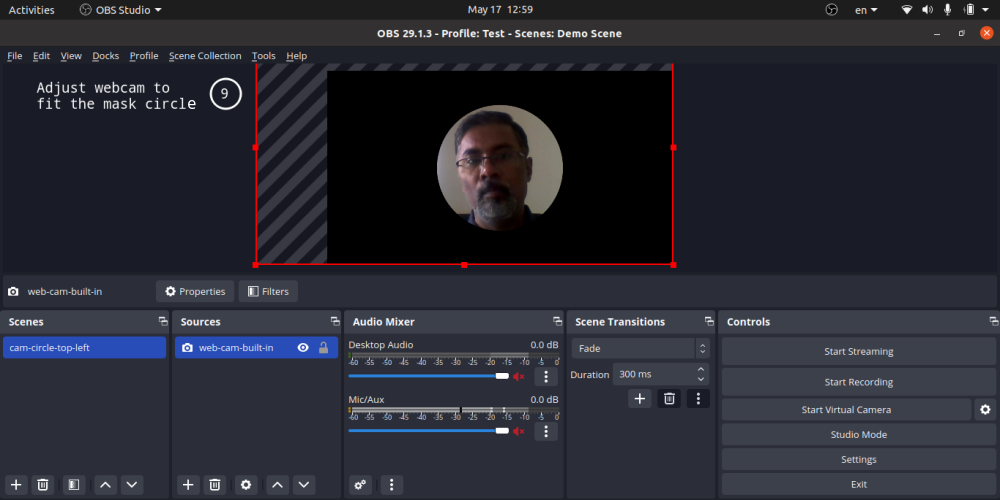Open Scene Collection menu
The image size is (1000, 500).
tap(205, 55)
